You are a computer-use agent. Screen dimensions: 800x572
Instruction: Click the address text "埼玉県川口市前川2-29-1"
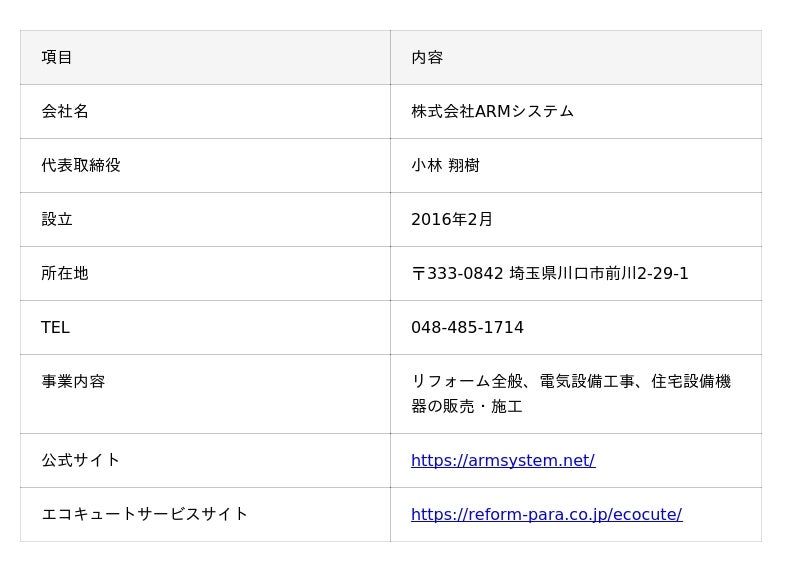click(599, 273)
